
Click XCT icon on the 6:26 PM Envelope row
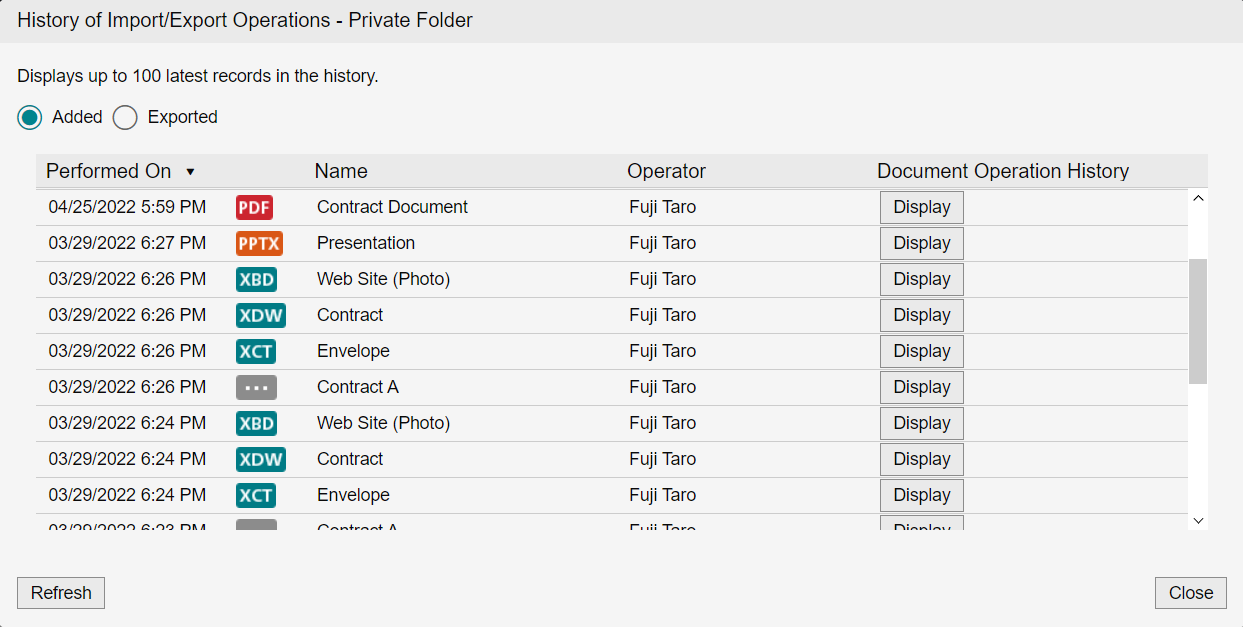pos(256,351)
